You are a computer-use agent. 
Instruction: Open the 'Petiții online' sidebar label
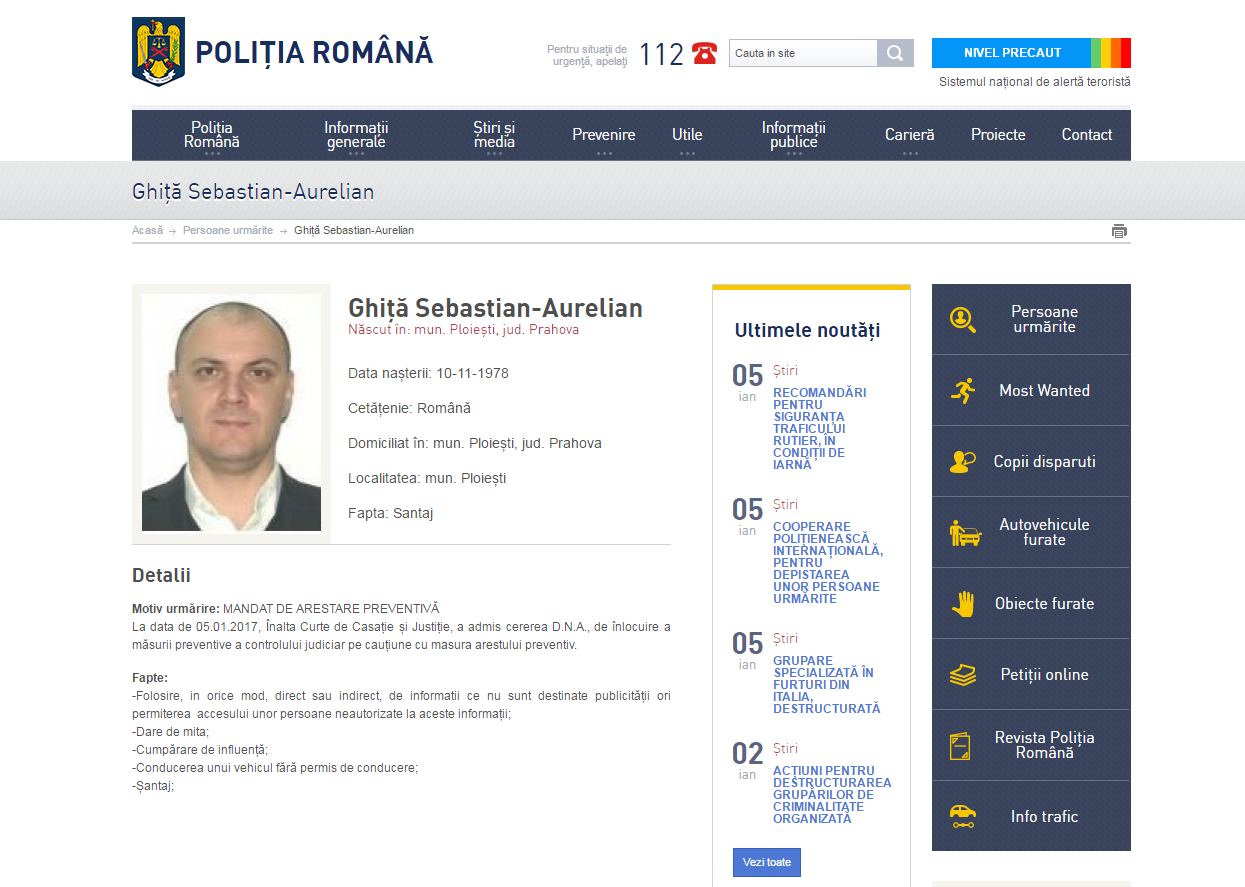1044,675
